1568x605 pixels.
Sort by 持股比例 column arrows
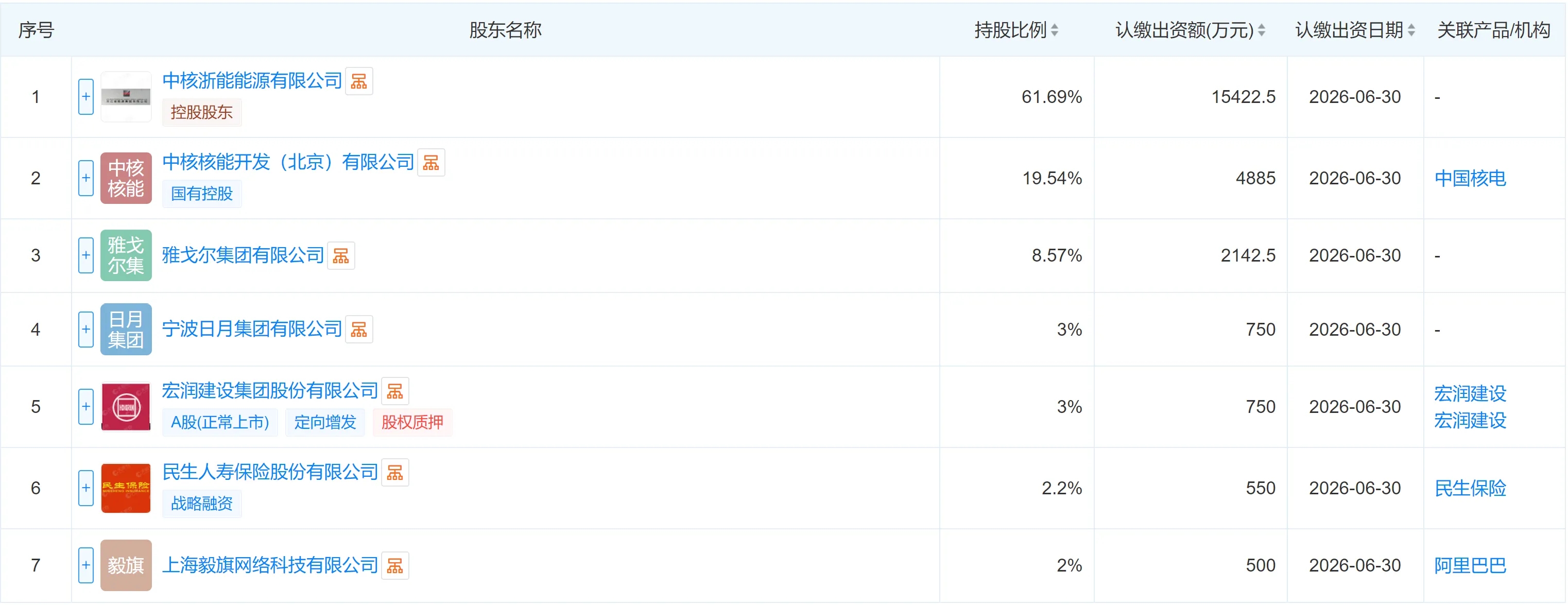(x=1055, y=30)
